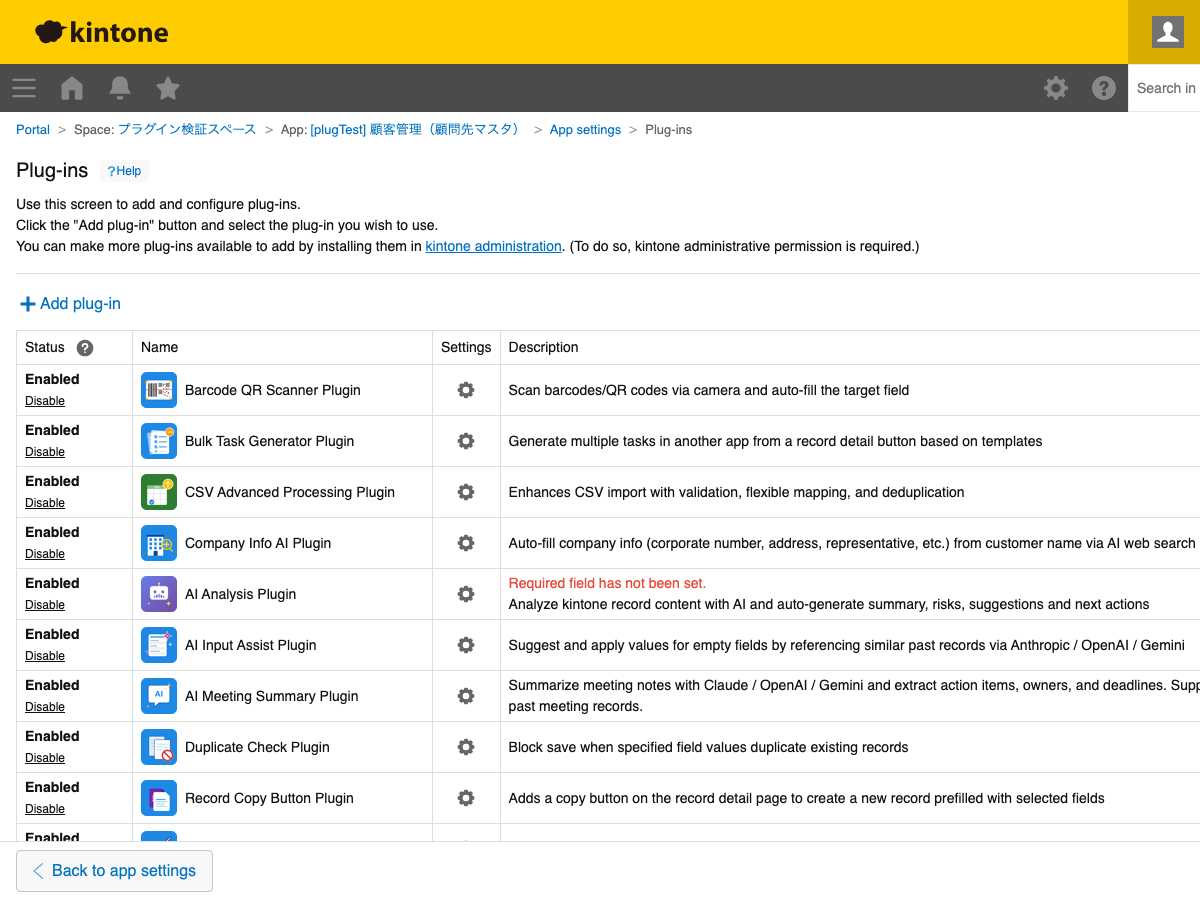Click the help question mark in header
Screen dimensions: 1200x900
point(1104,88)
